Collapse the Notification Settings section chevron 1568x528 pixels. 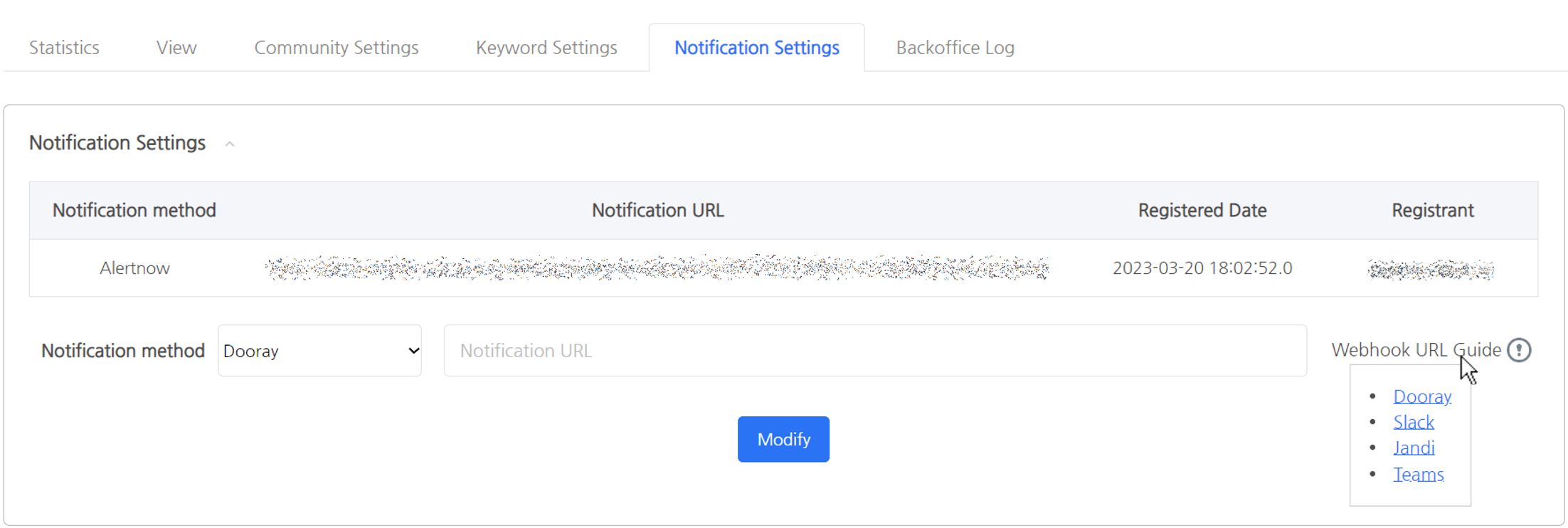tap(229, 144)
